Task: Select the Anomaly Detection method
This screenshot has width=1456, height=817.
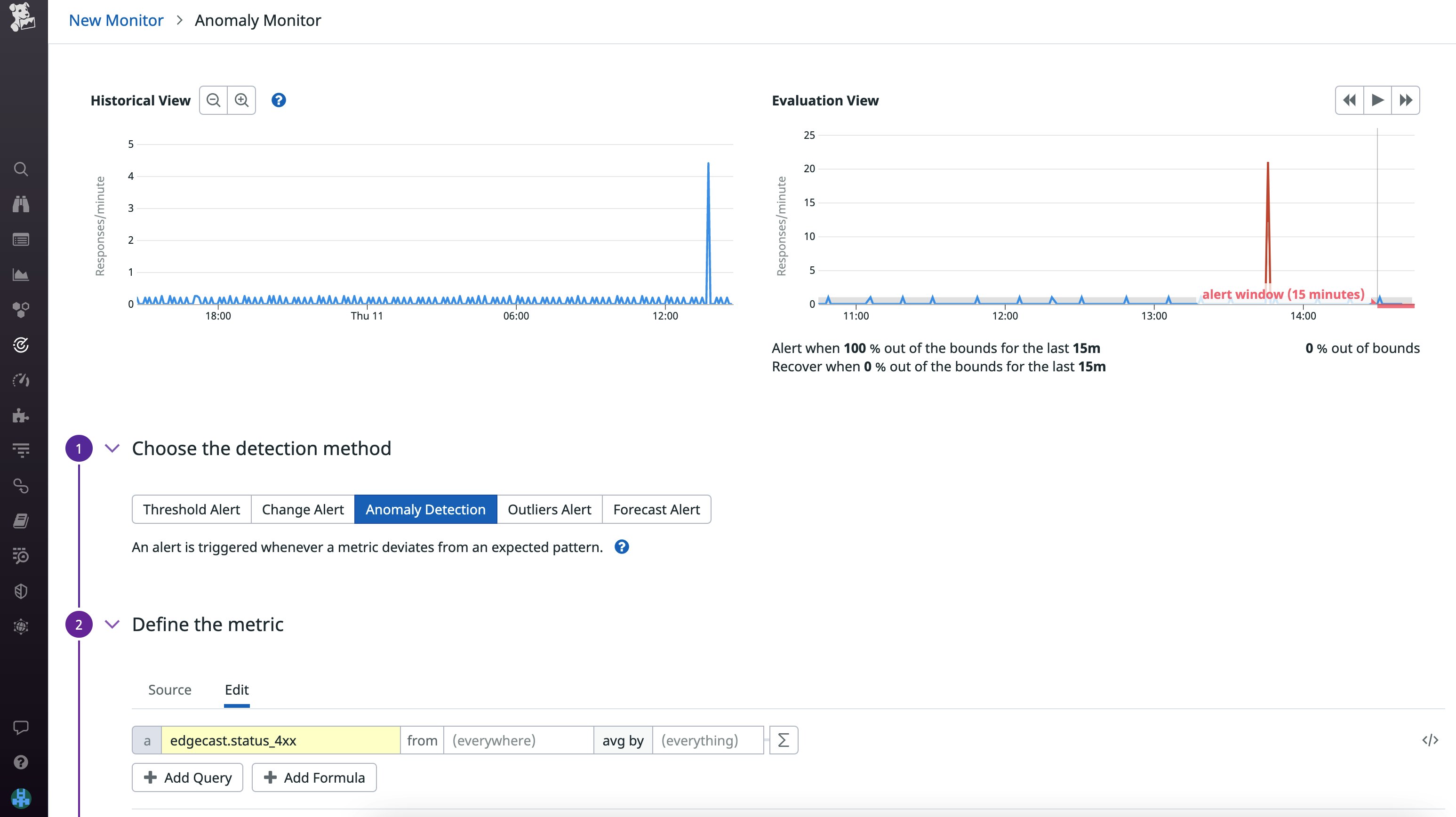Action: (x=425, y=509)
